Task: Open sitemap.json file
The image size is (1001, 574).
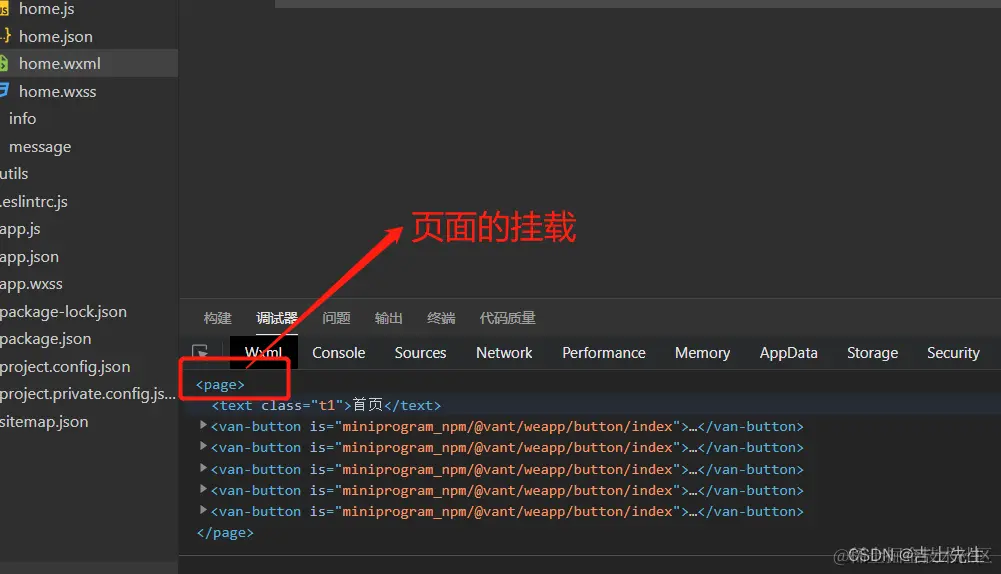Action: click(x=44, y=422)
